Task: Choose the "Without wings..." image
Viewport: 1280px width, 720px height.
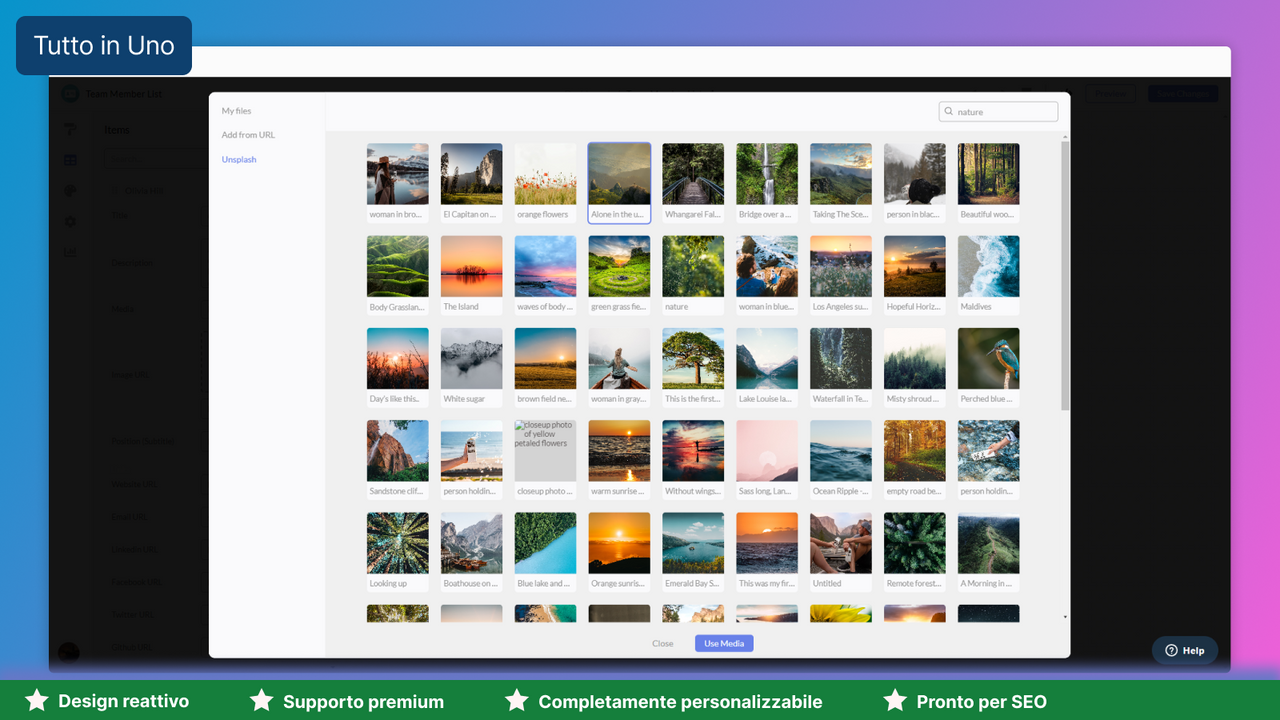Action: tap(693, 459)
